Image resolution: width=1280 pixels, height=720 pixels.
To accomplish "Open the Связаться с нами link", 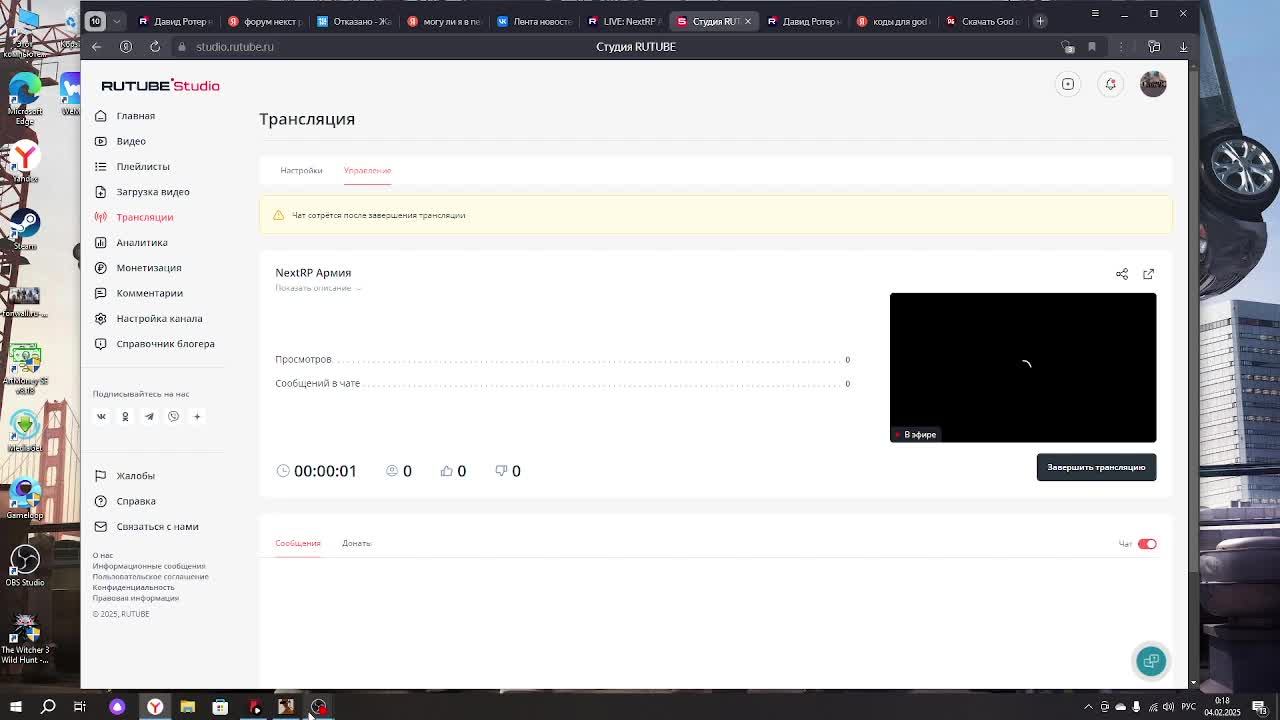I will [157, 527].
